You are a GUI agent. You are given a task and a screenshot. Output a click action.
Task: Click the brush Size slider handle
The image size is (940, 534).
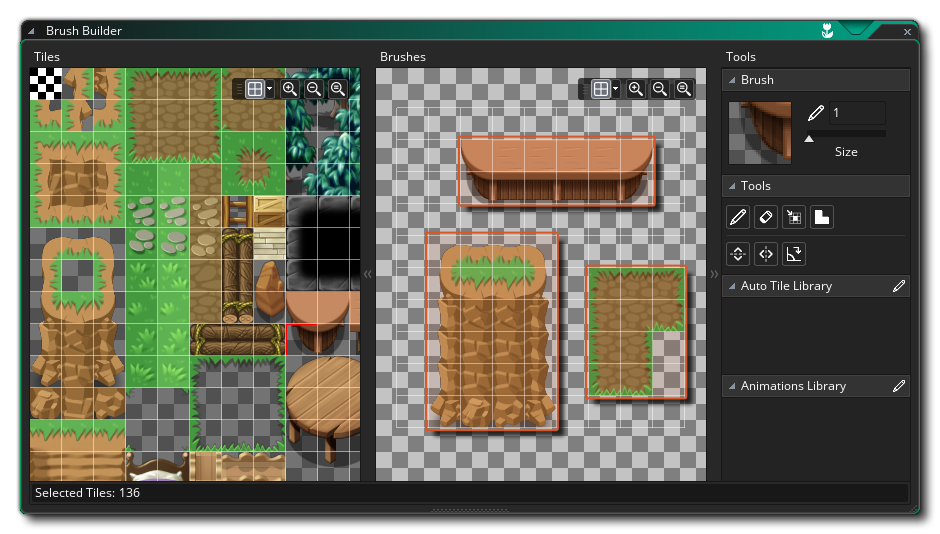point(809,139)
